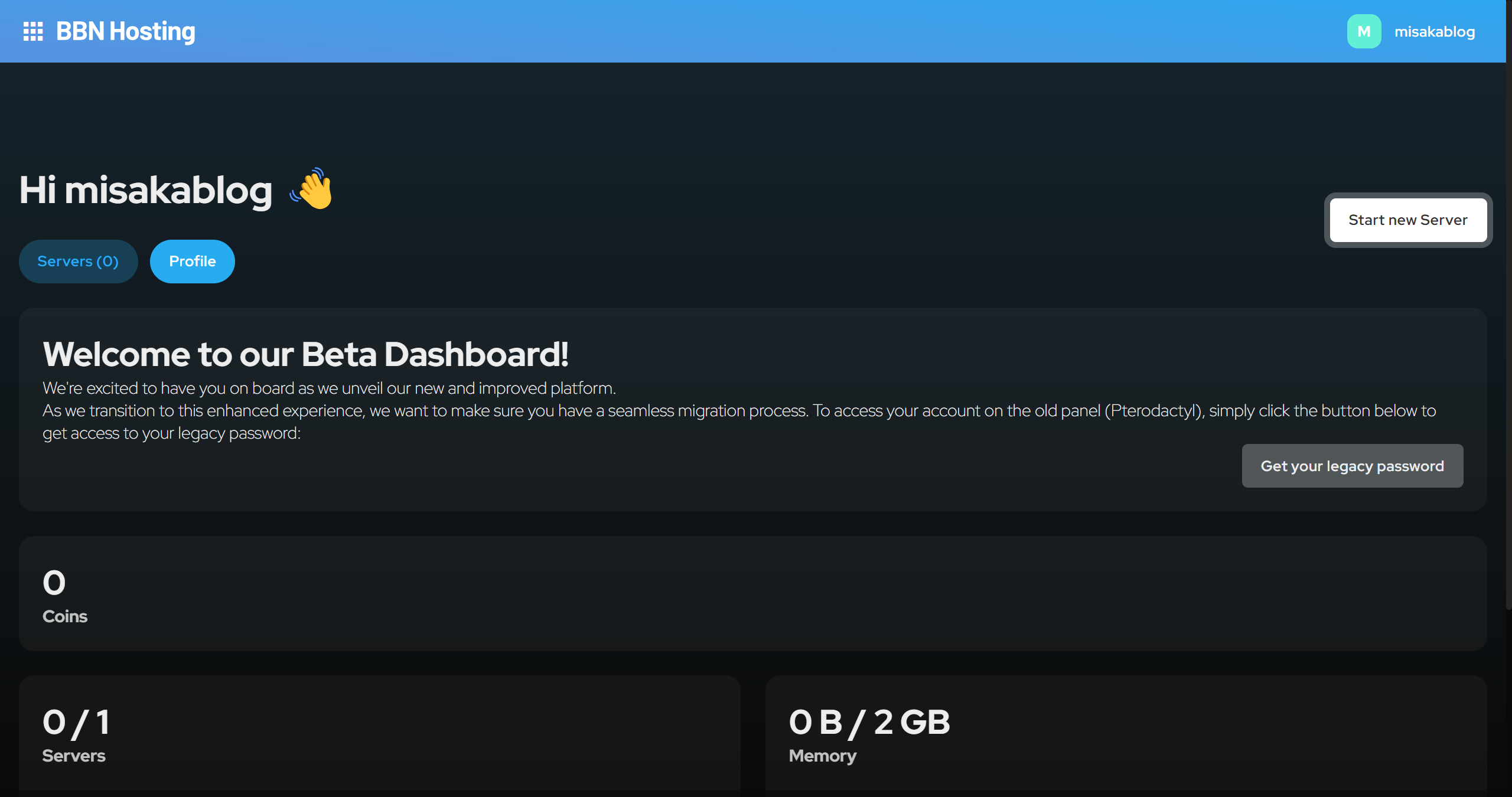Click the Coins label text
This screenshot has width=1512, height=797.
point(65,616)
